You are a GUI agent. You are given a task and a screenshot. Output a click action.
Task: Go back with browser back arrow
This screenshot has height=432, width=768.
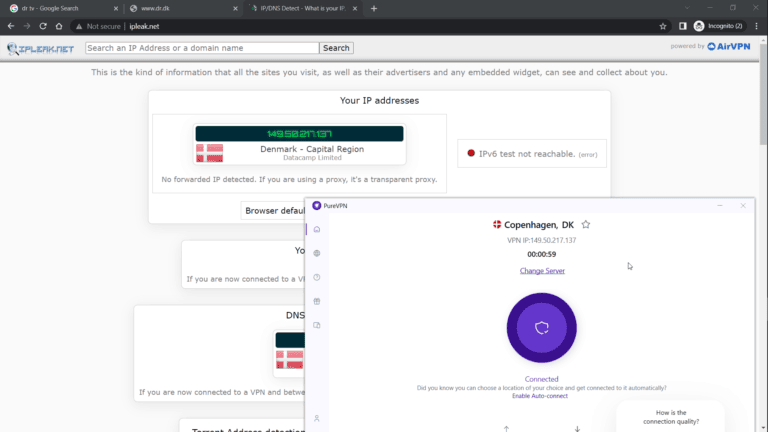pyautogui.click(x=11, y=26)
